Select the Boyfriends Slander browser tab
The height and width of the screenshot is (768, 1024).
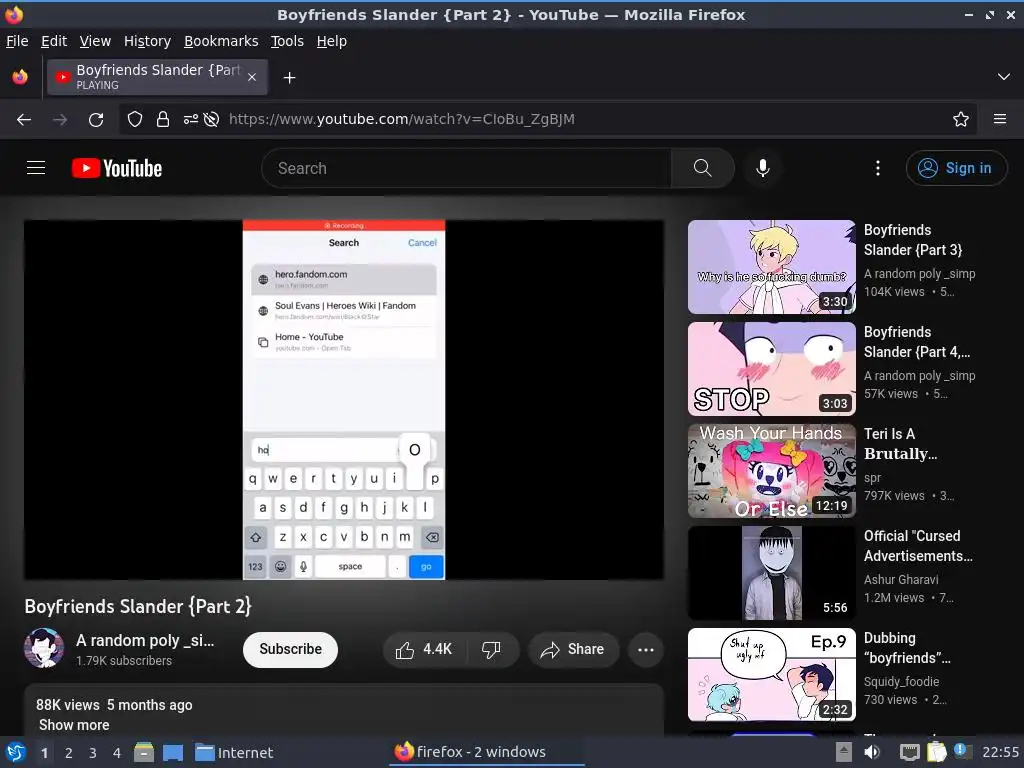point(157,77)
